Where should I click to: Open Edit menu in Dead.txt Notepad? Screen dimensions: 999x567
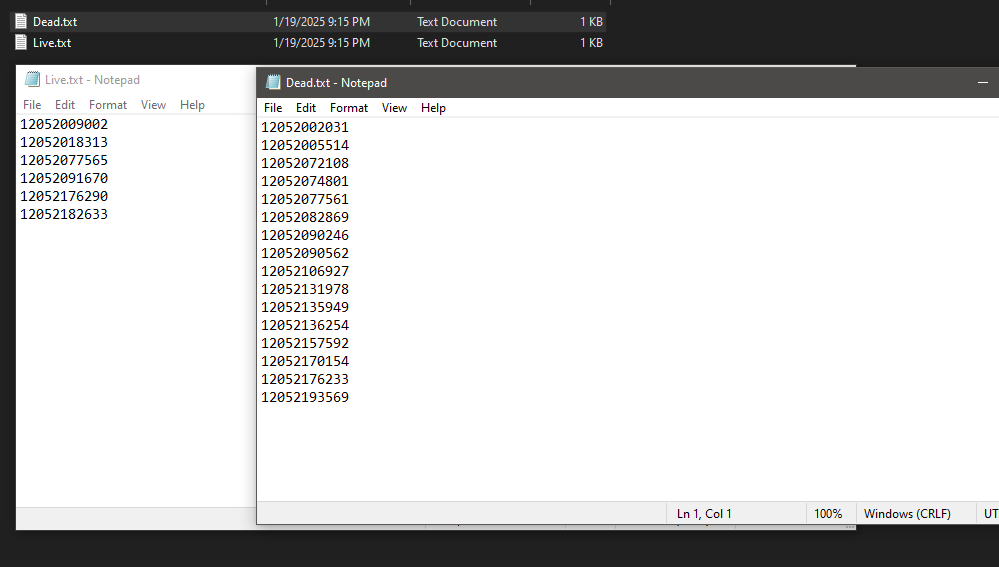point(306,108)
